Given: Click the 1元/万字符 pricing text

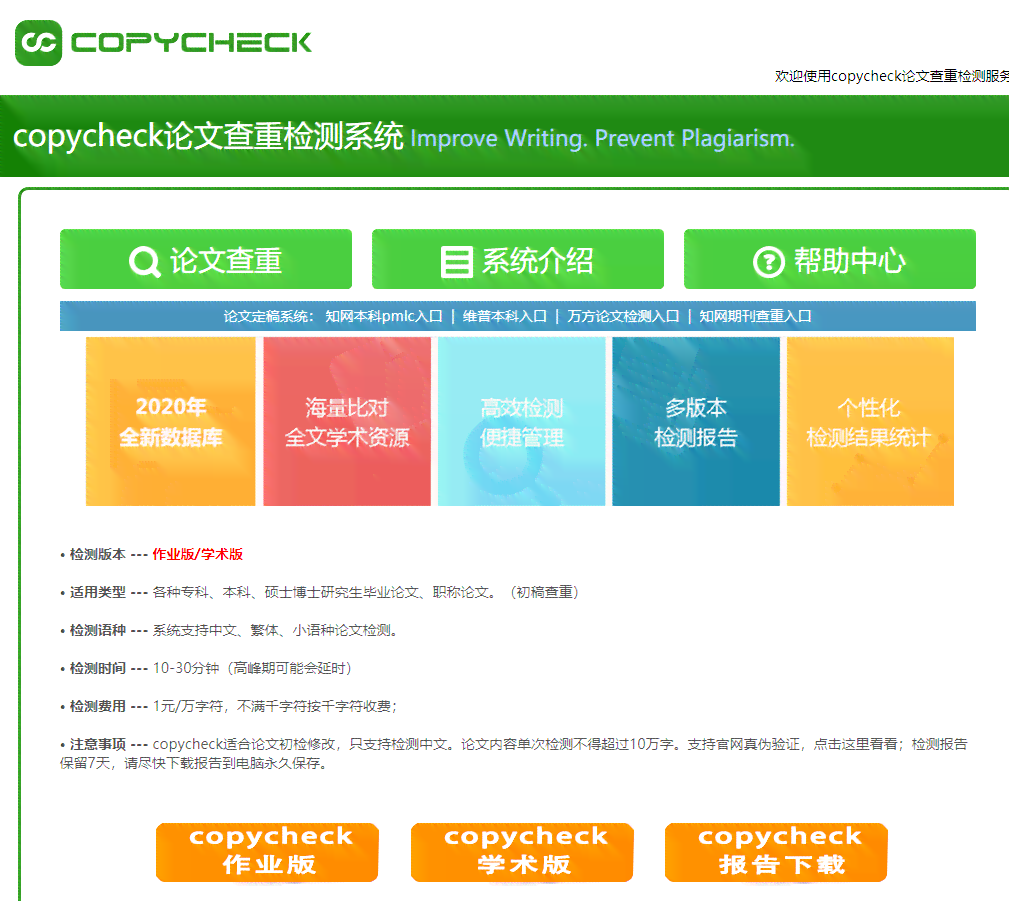Looking at the screenshot, I should tap(188, 706).
